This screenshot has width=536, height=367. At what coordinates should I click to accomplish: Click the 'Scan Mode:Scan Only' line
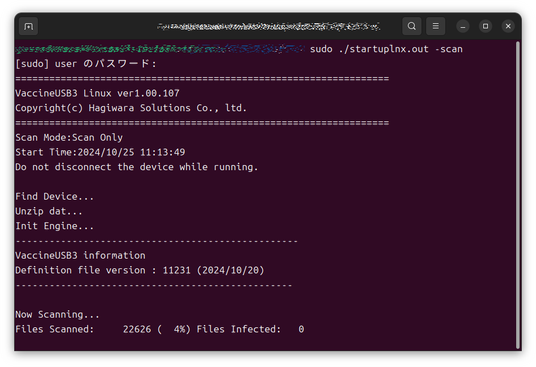pyautogui.click(x=69, y=137)
